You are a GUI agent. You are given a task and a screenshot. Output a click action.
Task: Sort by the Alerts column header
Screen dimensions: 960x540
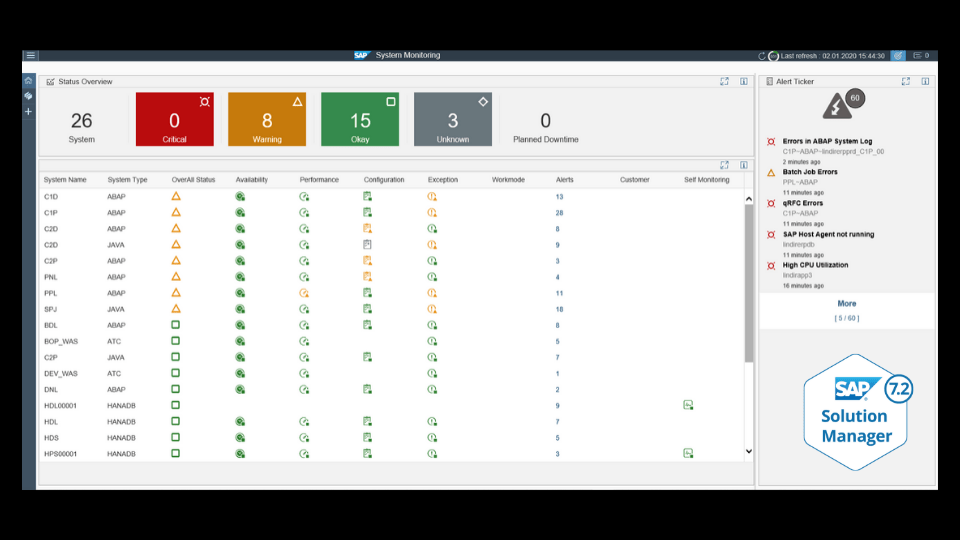point(565,180)
